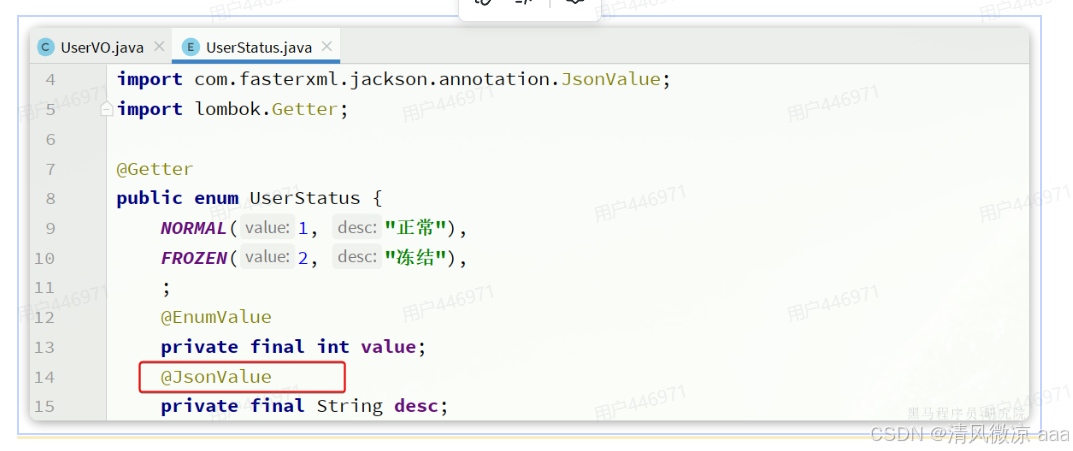Click line number 7 in the gutter
Screen dimensions: 1073x451
[51, 169]
